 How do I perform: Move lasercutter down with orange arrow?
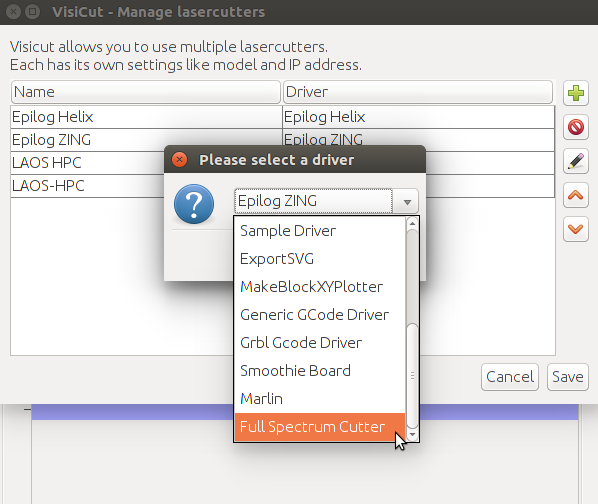[x=575, y=229]
